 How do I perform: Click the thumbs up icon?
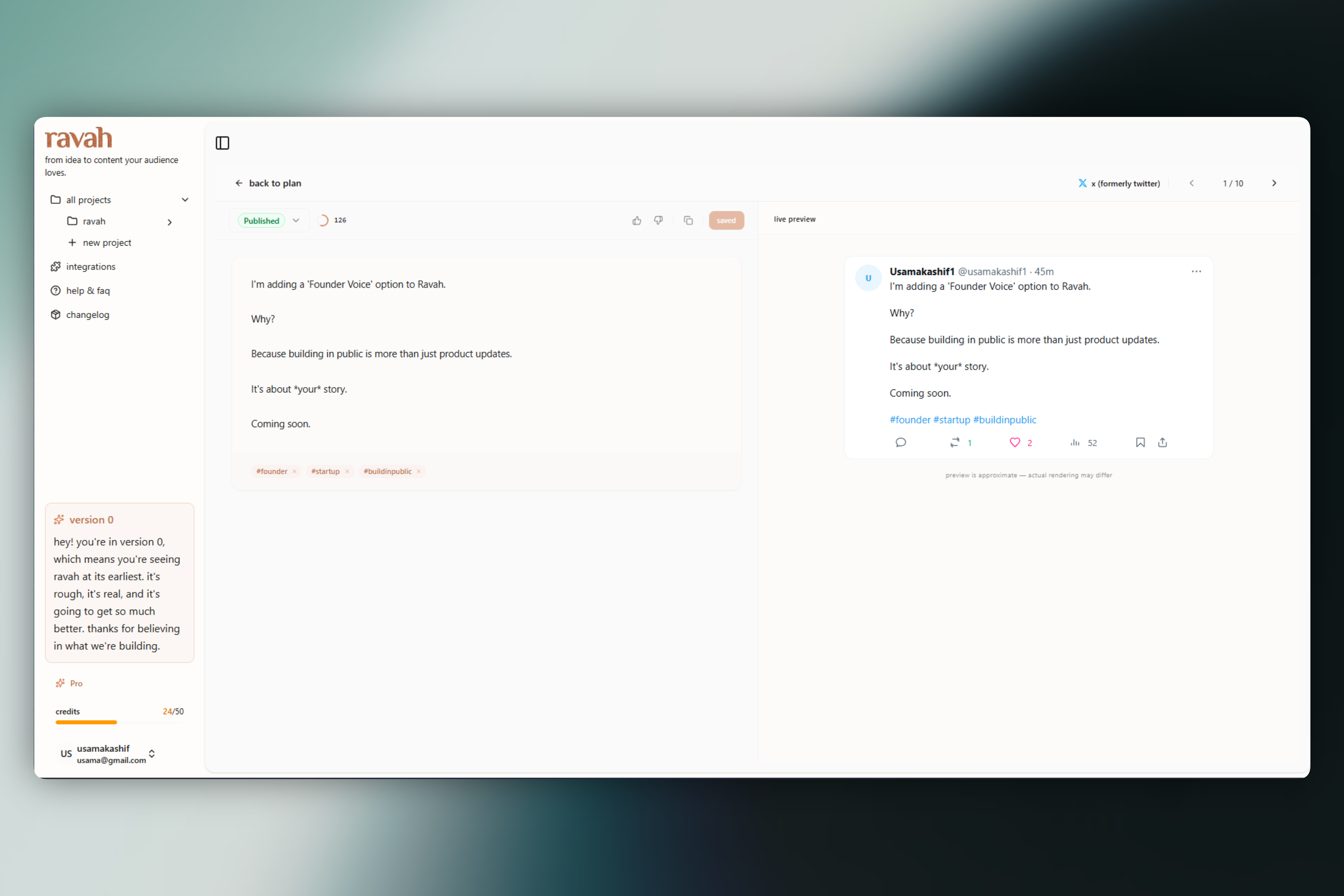point(637,221)
